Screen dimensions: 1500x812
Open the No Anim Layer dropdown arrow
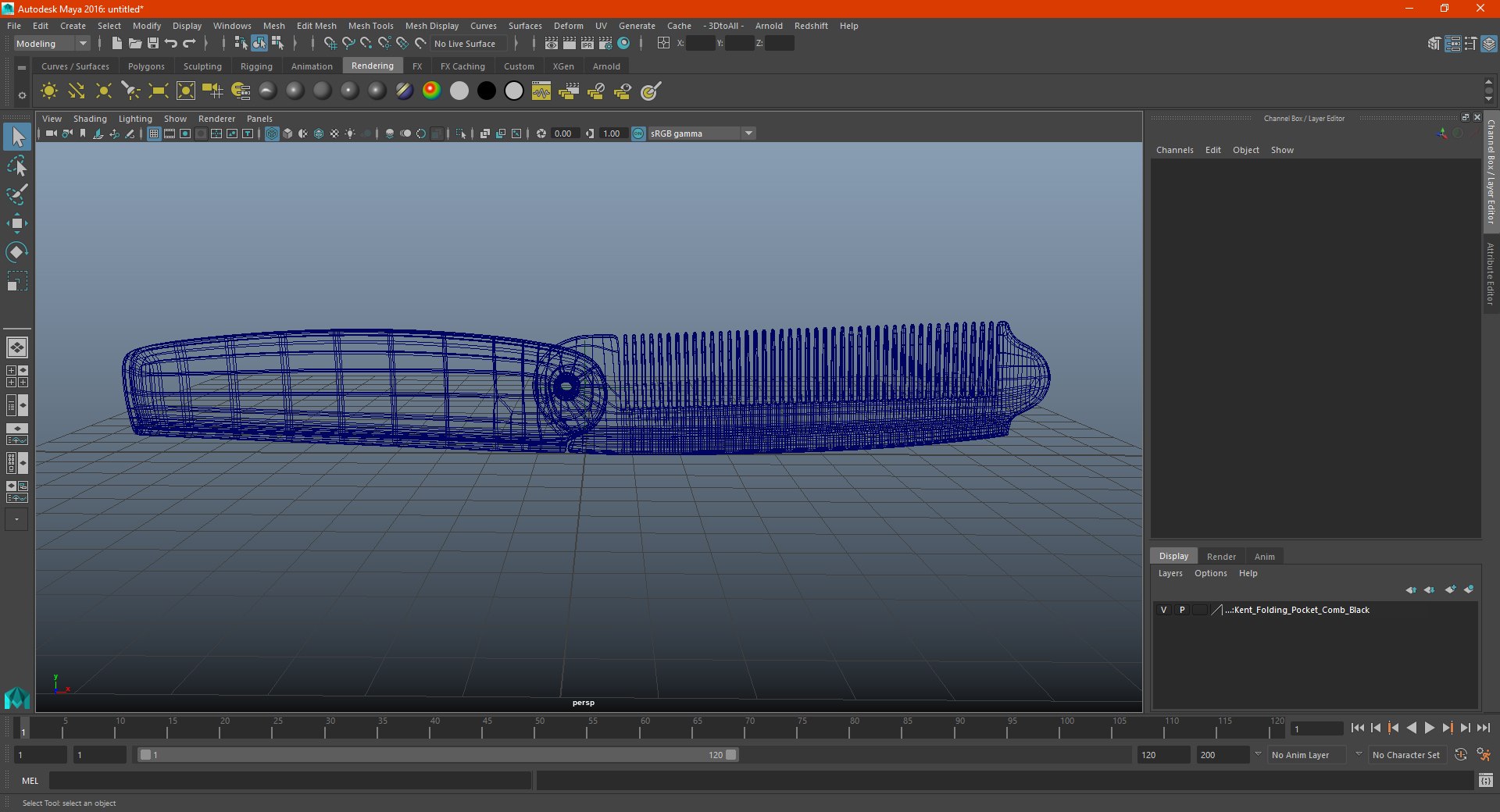pyautogui.click(x=1258, y=754)
